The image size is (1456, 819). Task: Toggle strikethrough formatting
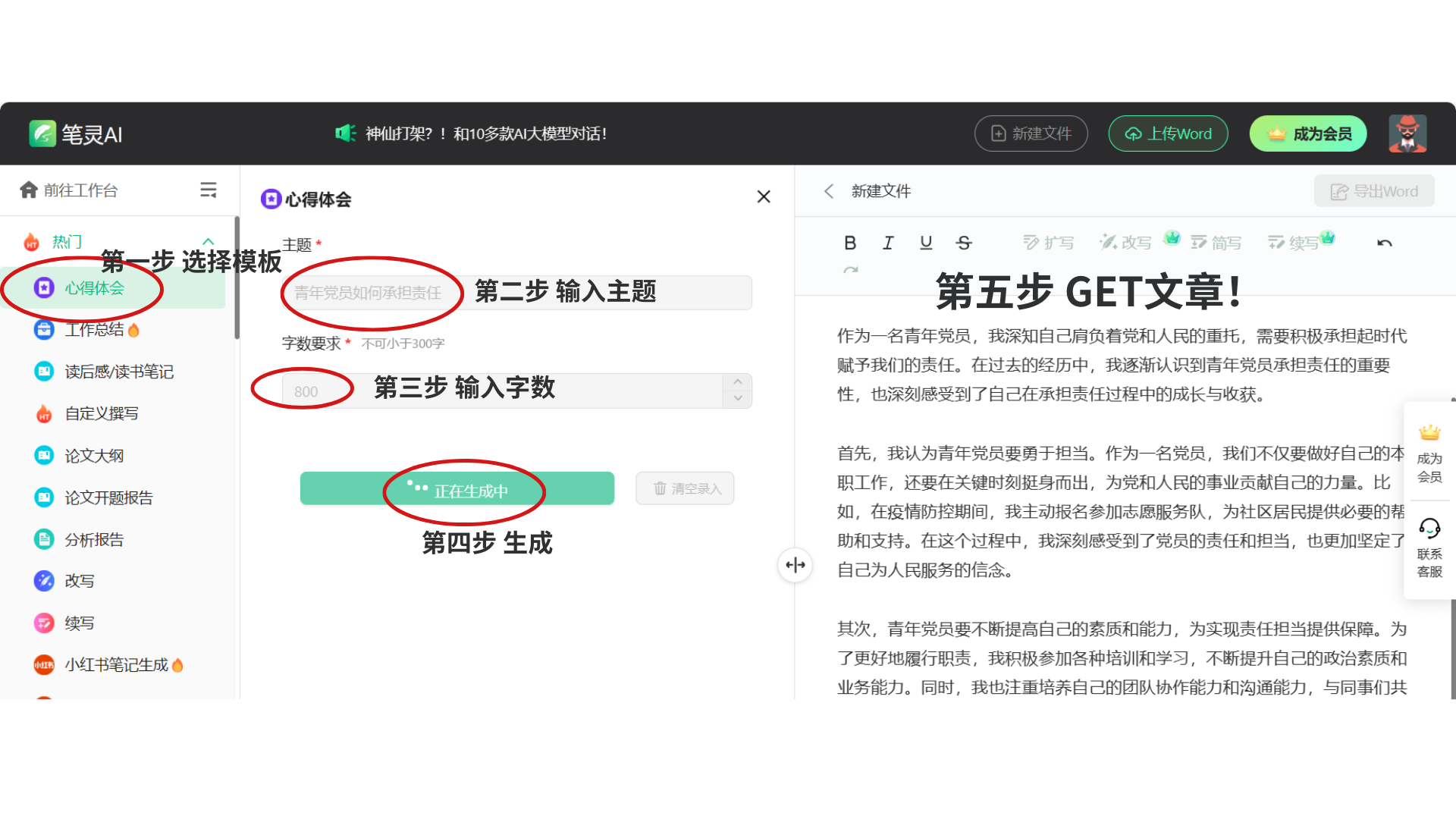pos(964,243)
